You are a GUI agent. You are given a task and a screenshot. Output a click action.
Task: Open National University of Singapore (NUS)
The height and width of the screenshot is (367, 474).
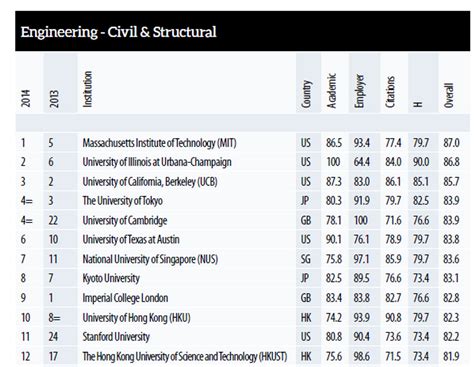coord(150,259)
